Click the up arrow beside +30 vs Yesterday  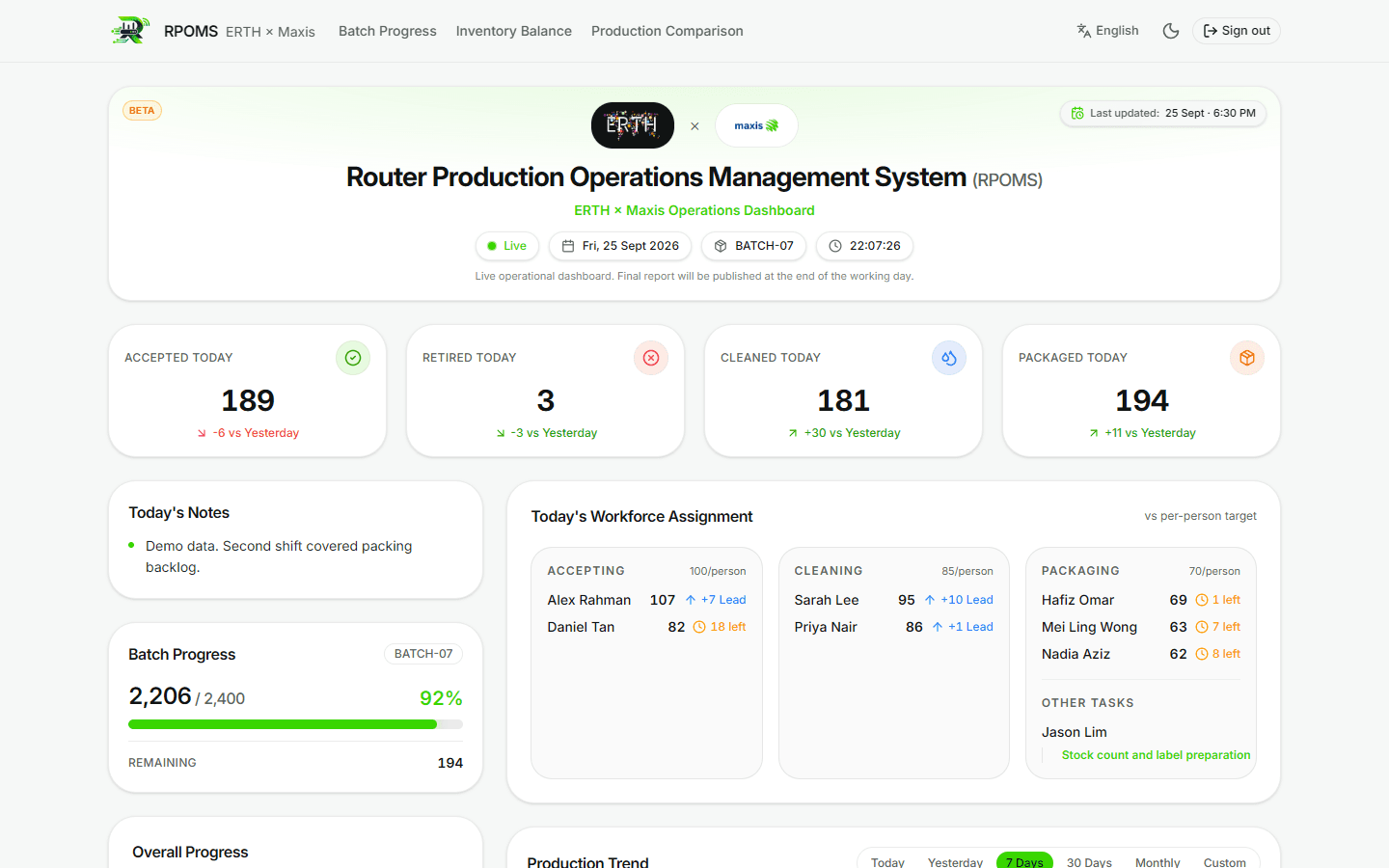(x=793, y=433)
